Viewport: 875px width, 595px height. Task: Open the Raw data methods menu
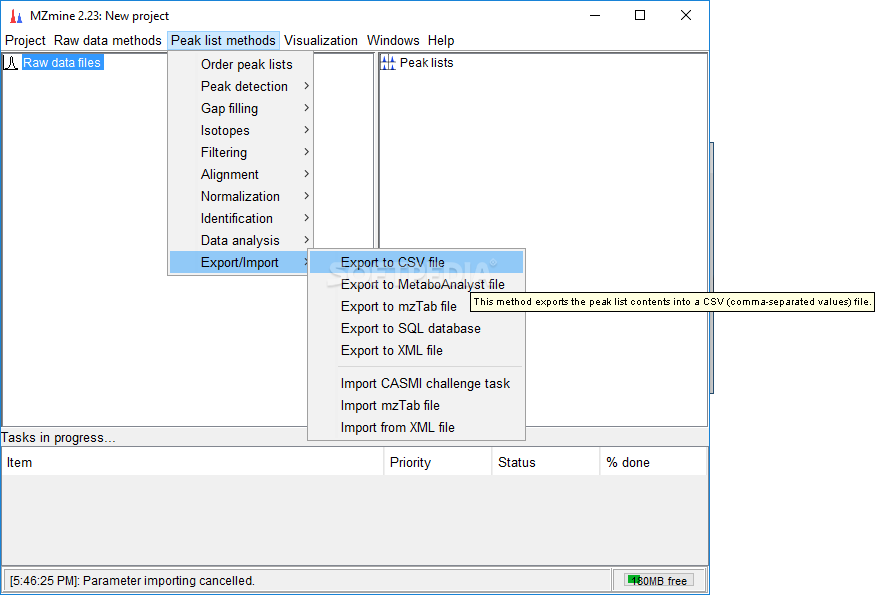(x=107, y=41)
